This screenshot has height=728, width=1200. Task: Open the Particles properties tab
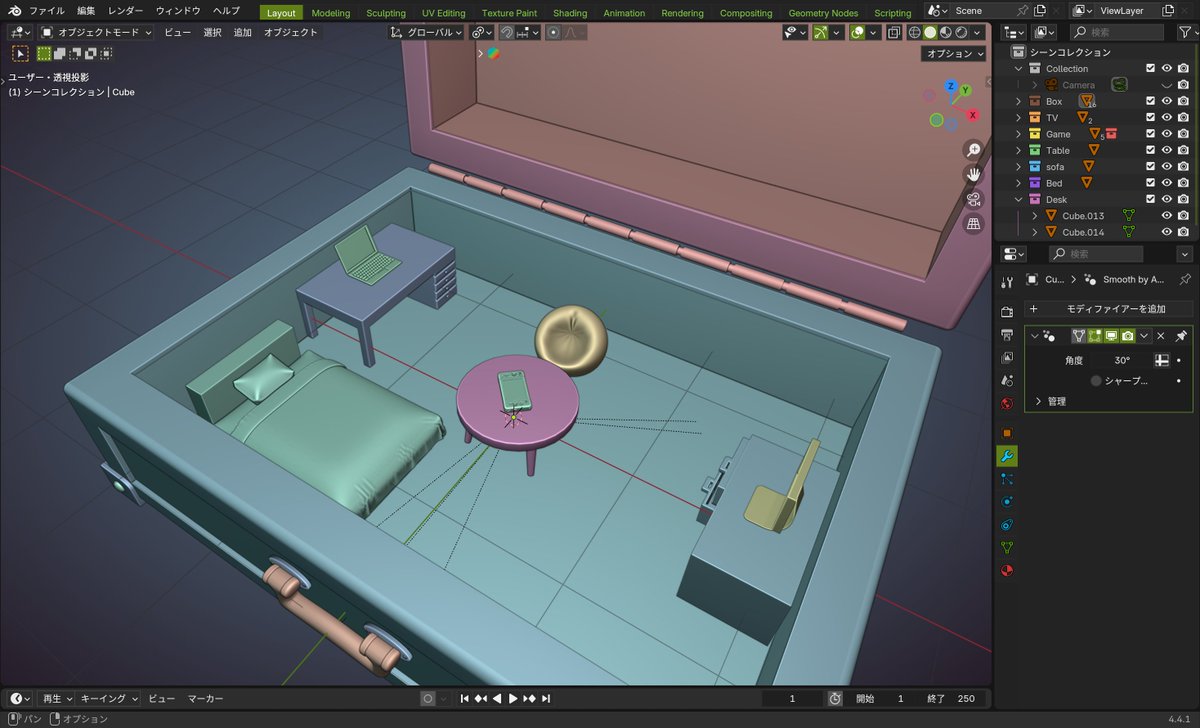click(x=1007, y=479)
